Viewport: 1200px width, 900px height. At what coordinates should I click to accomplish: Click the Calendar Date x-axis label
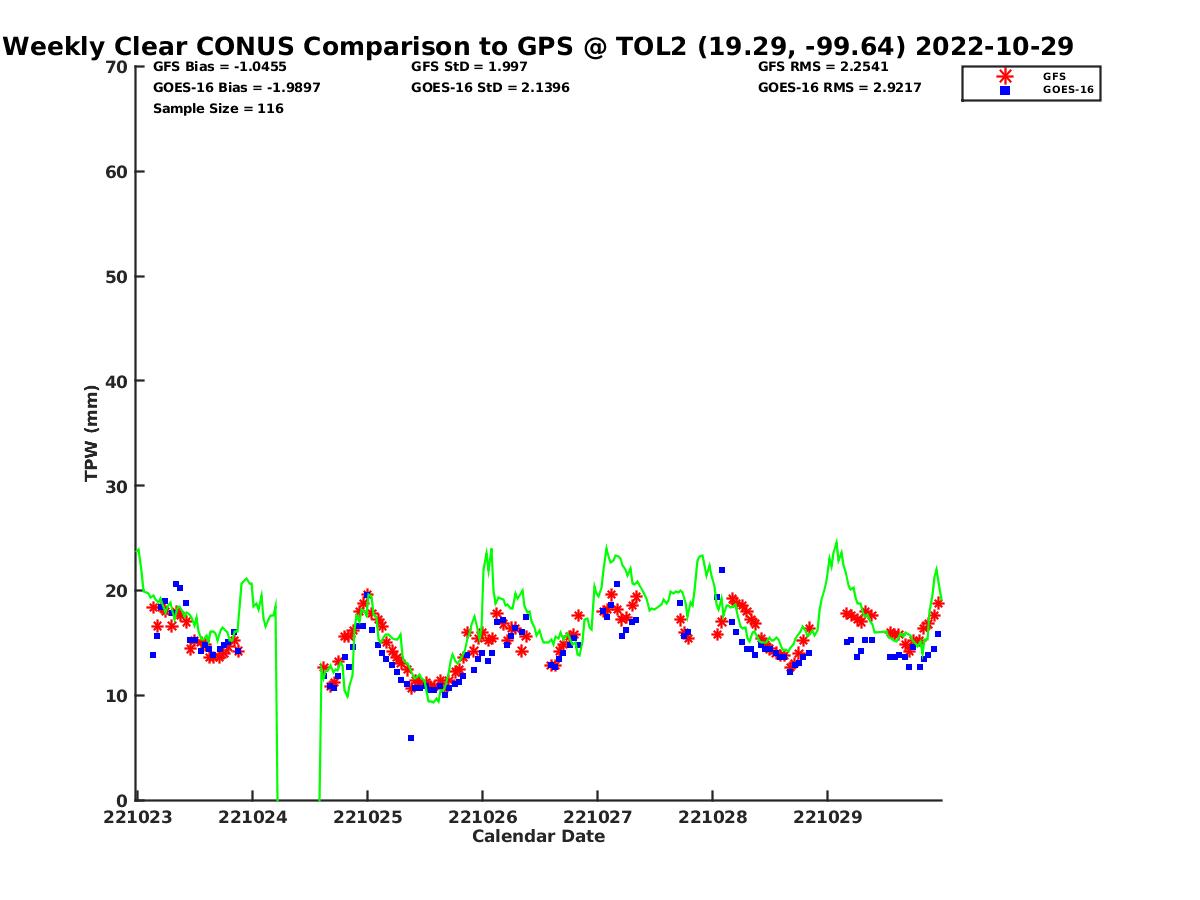538,837
